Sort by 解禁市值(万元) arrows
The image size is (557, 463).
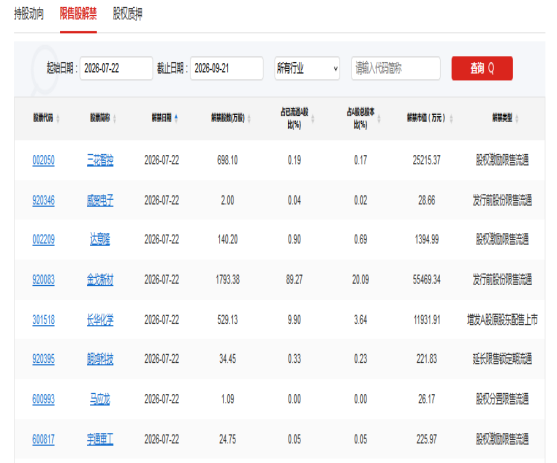point(451,118)
